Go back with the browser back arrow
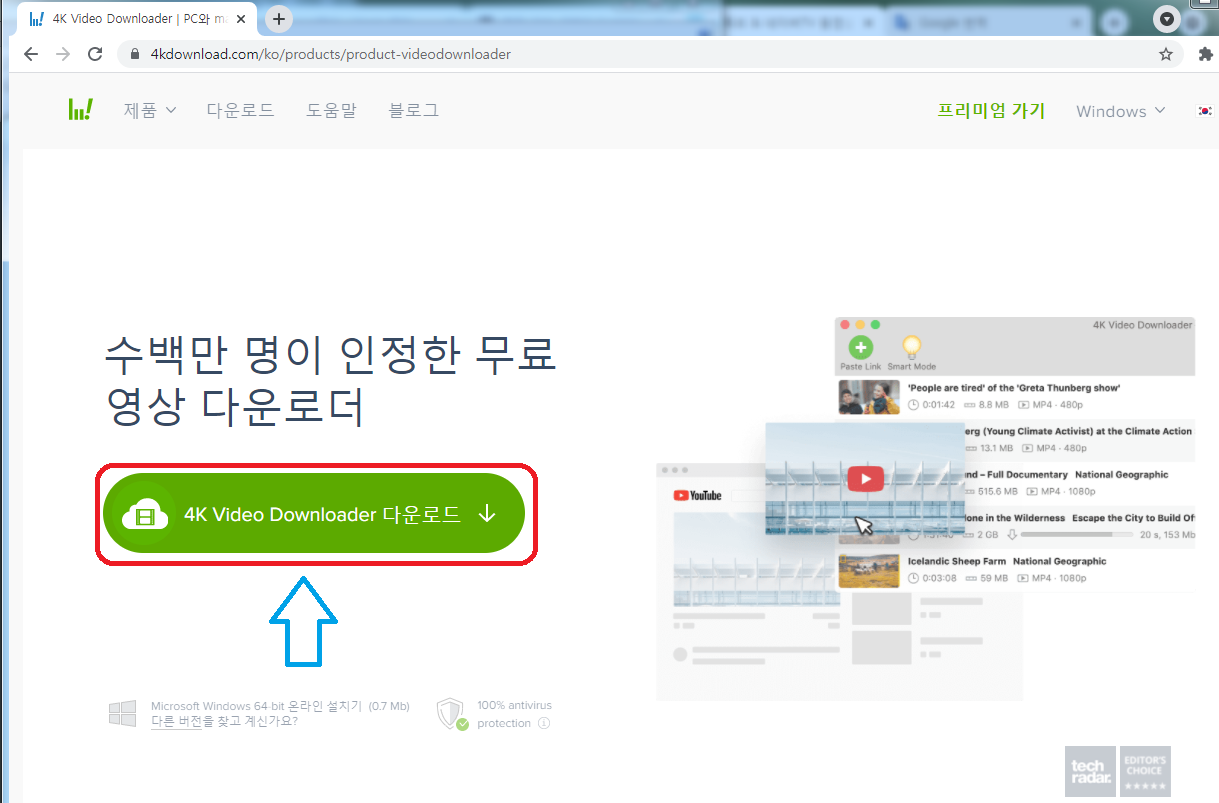 coord(31,54)
